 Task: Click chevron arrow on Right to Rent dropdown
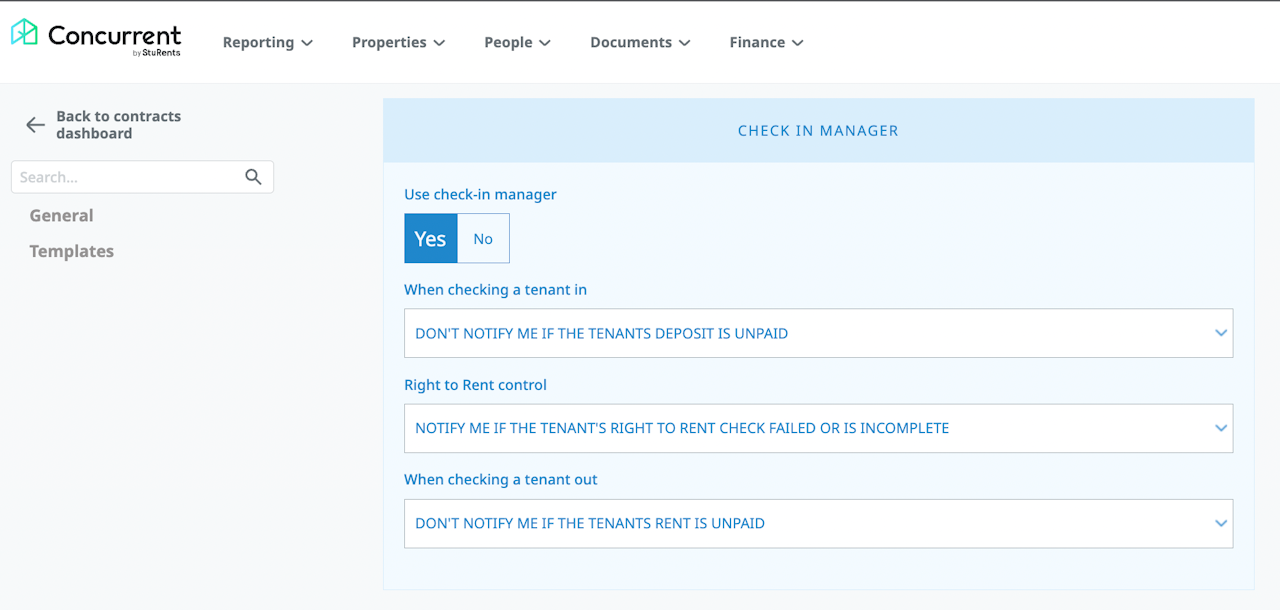[1220, 428]
